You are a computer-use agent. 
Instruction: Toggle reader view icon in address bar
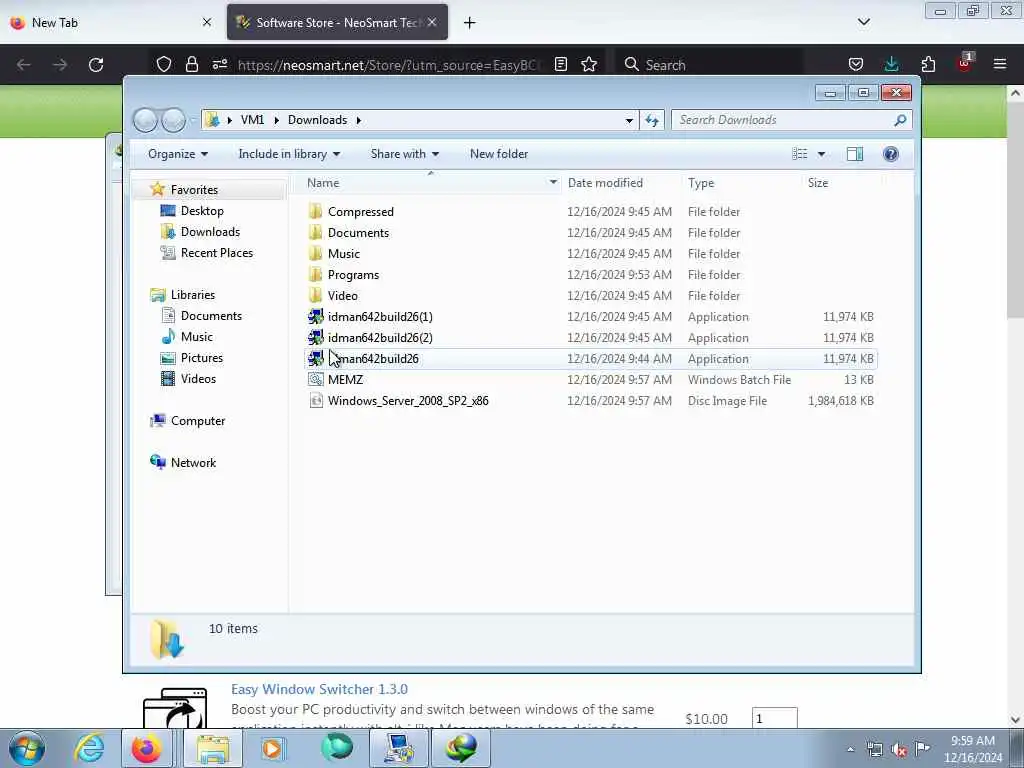[560, 64]
